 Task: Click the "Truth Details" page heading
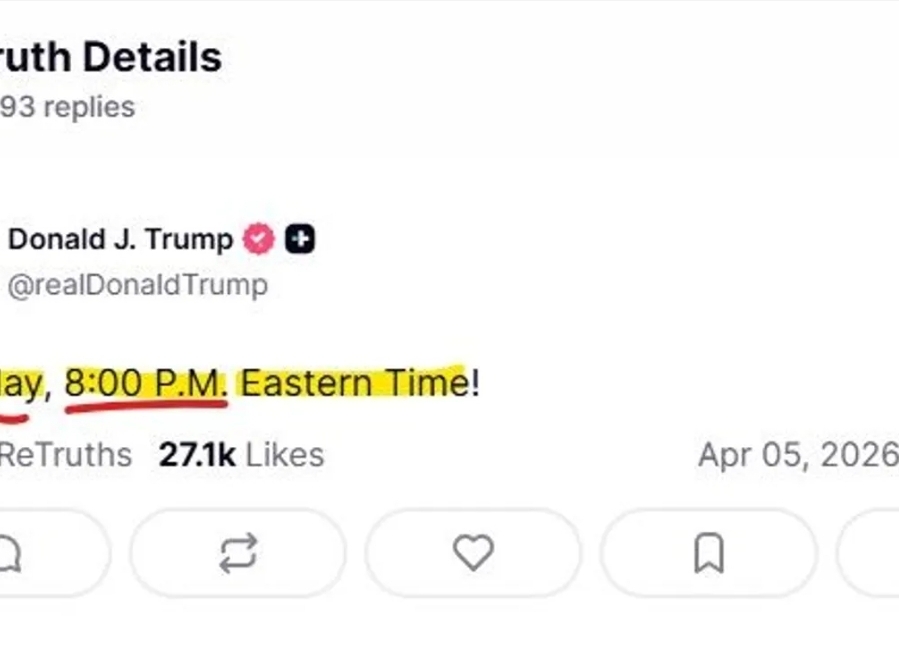[x=110, y=58]
